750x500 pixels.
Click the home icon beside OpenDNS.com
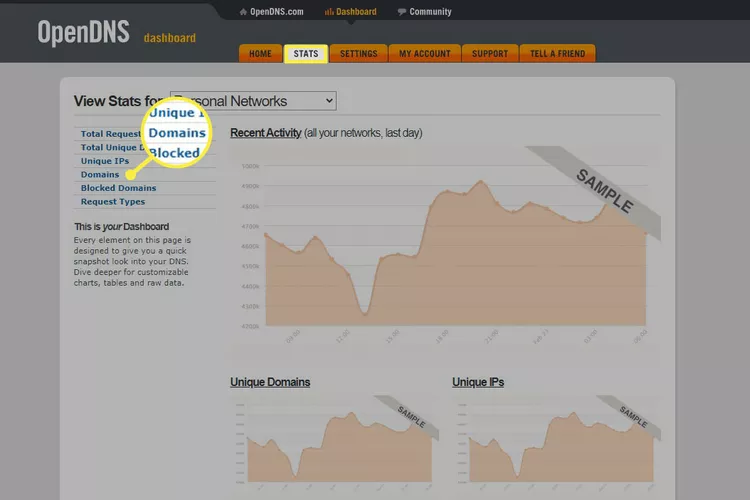pyautogui.click(x=243, y=12)
